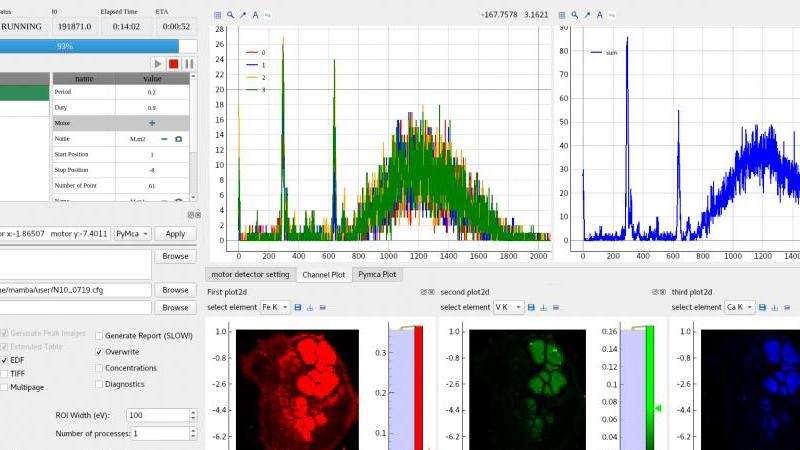Click download icon in second plot2d toolbar
800x450 pixels.
(543, 307)
